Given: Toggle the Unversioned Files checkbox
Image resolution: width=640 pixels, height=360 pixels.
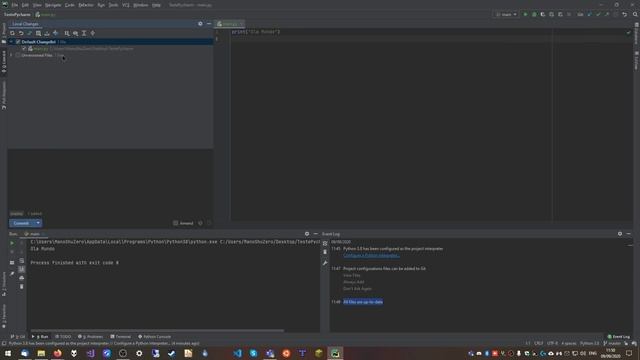Looking at the screenshot, I should click(x=18, y=55).
